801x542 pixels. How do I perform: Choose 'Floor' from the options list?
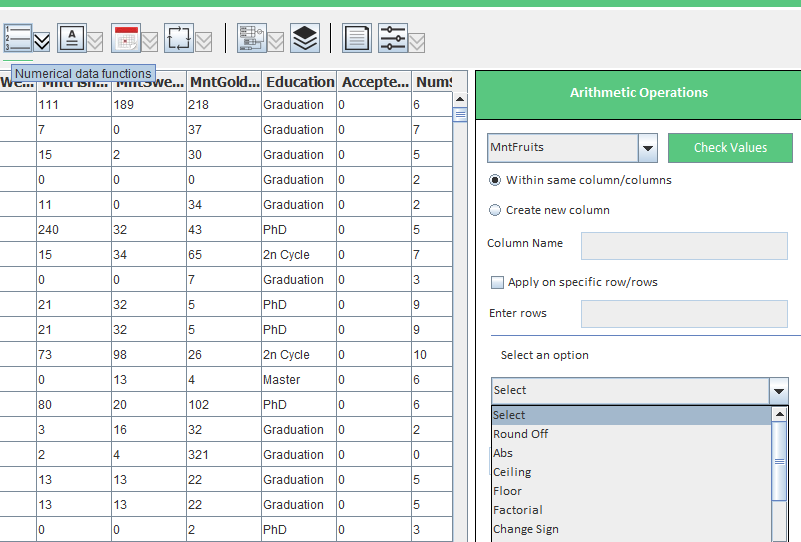[x=631, y=490]
